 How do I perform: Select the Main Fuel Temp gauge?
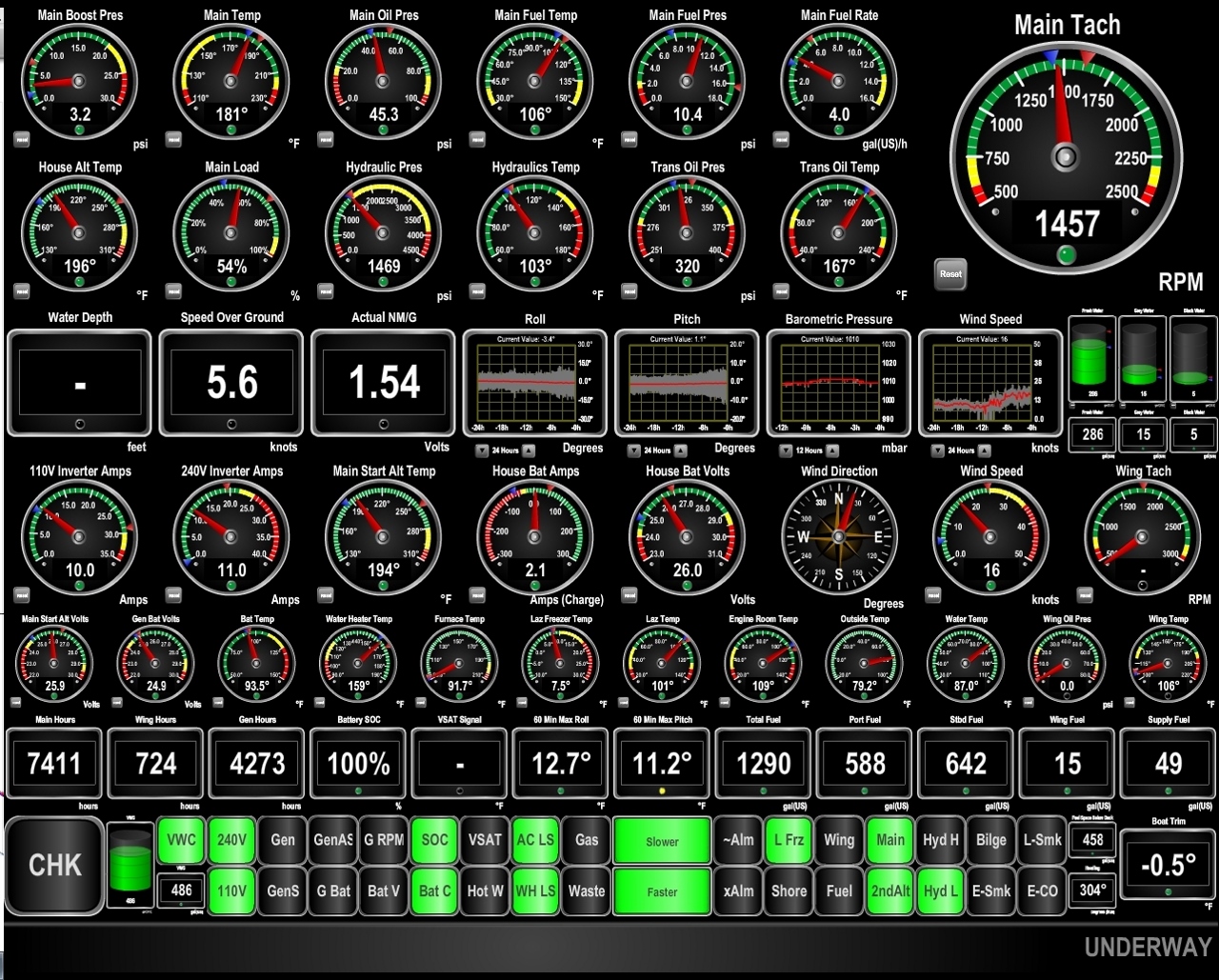click(535, 82)
